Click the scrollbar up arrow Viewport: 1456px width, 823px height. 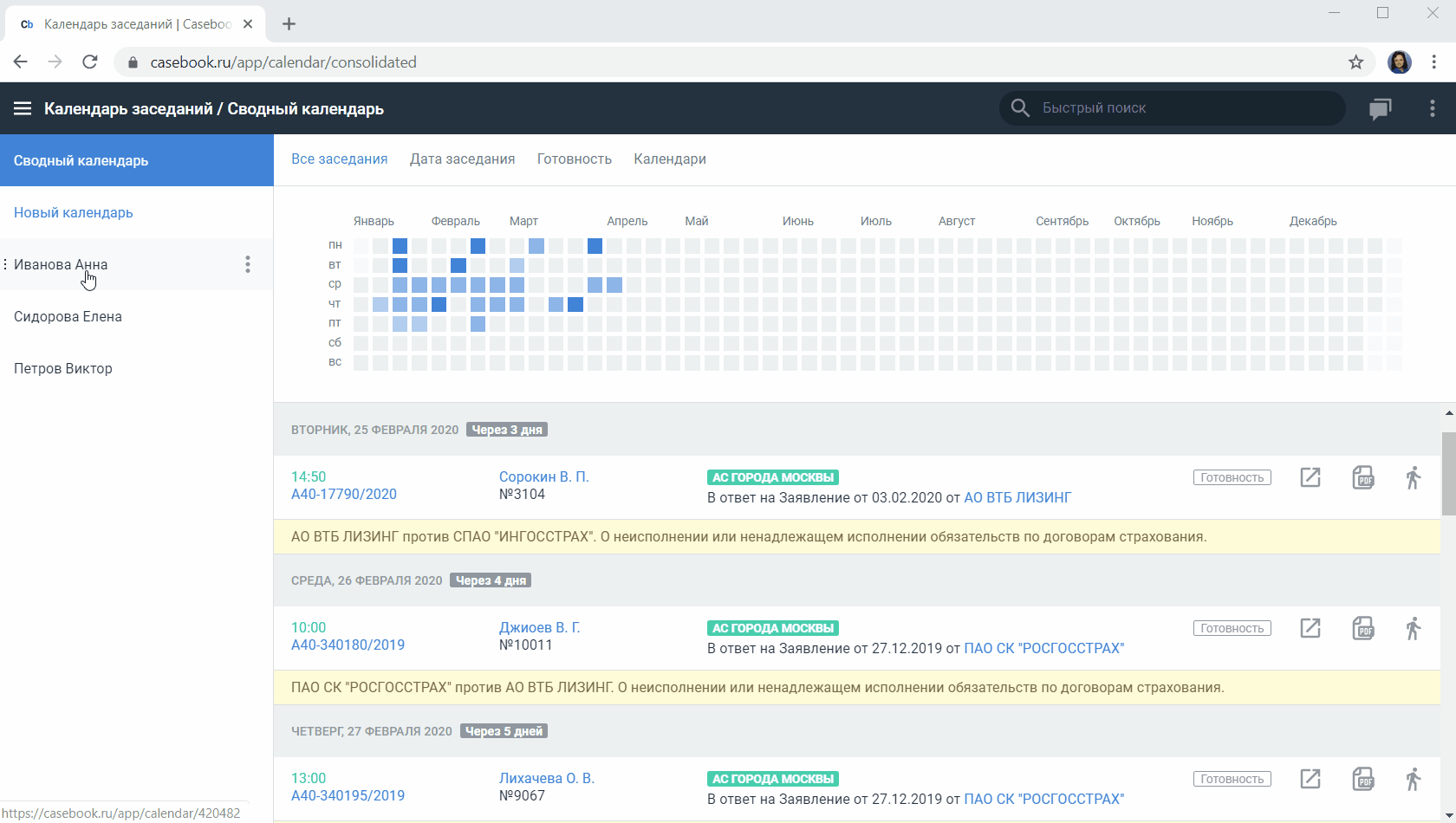[1448, 413]
